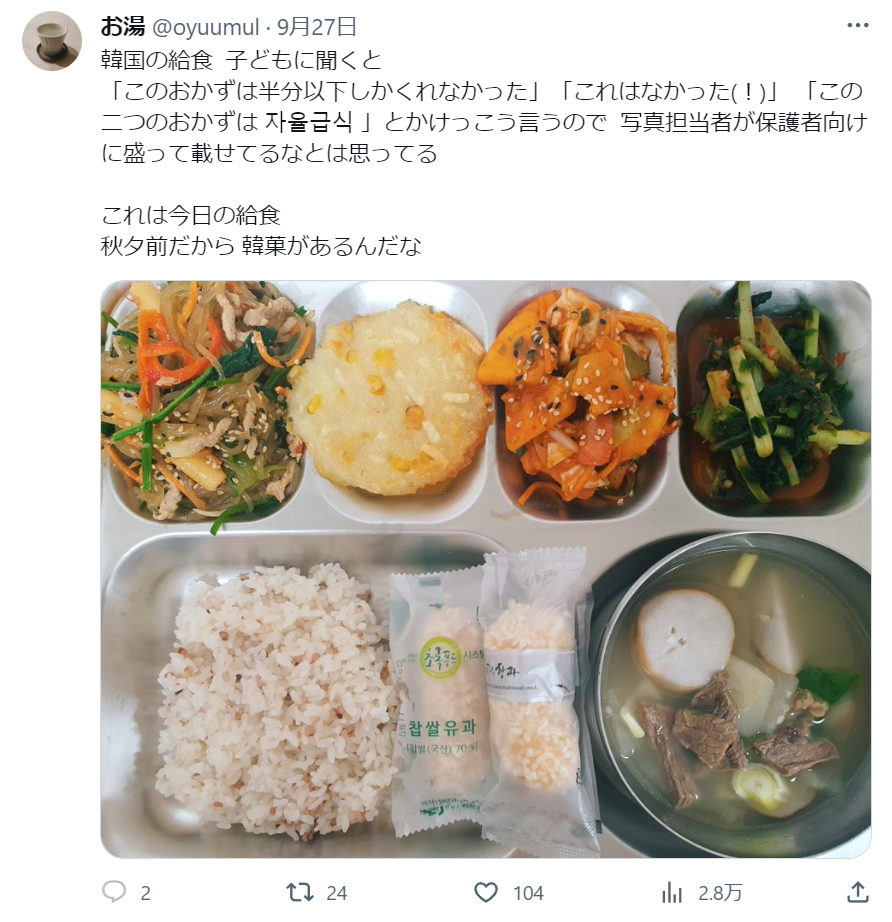Viewport: 892px width, 922px height.
Task: Open the tweet's 9月27日 timestamp
Action: click(317, 26)
